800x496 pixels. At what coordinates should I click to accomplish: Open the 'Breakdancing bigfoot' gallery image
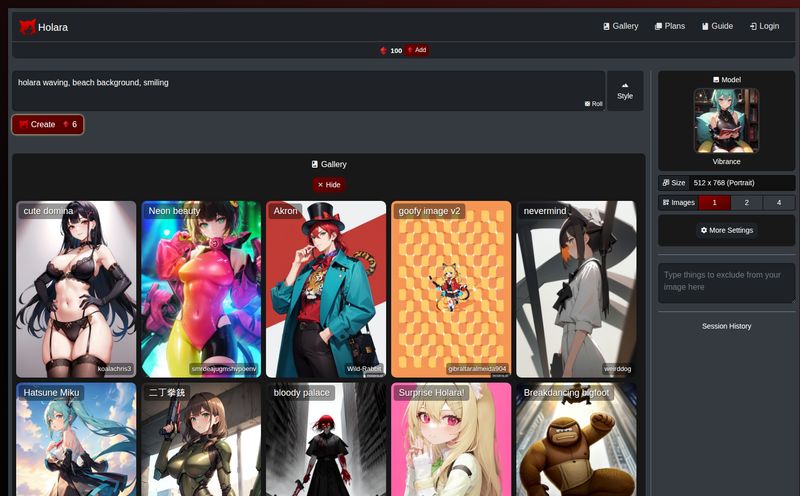[x=576, y=439]
